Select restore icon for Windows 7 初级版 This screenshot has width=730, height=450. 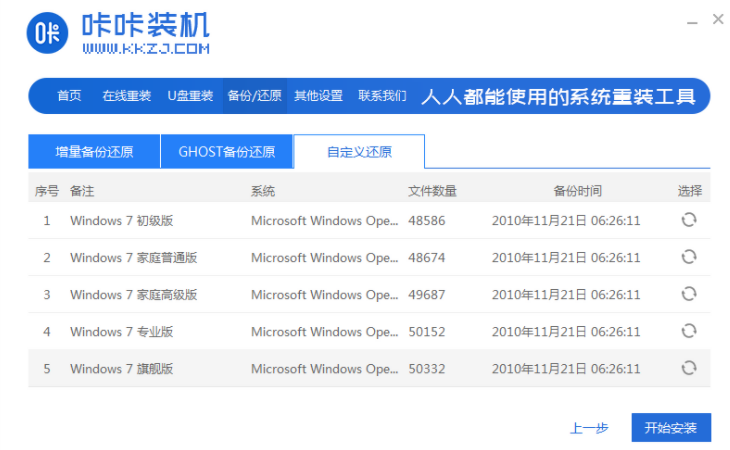689,220
